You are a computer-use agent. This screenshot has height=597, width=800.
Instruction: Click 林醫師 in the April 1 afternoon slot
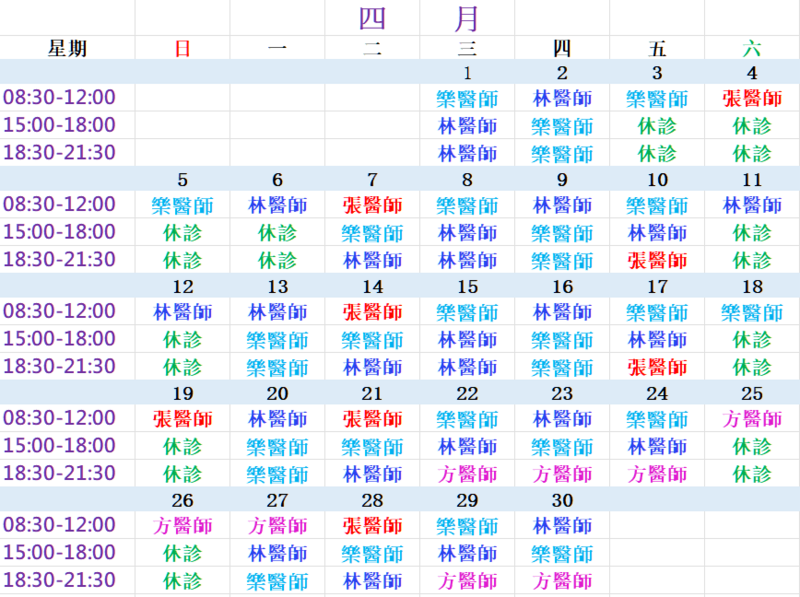[x=467, y=126]
